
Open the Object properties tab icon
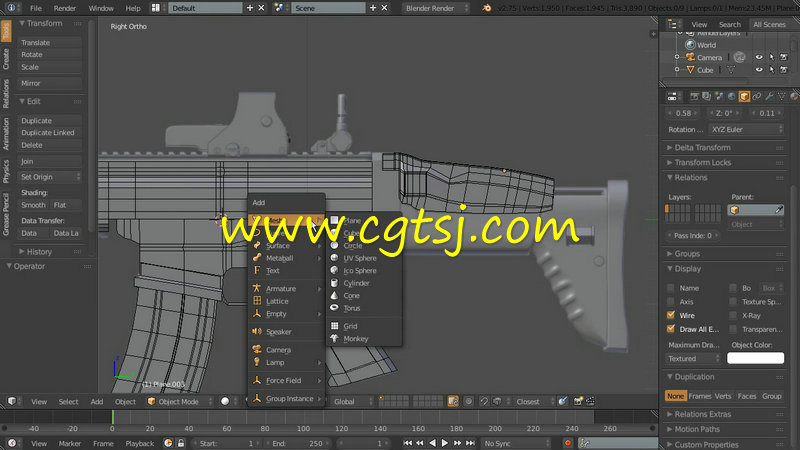click(744, 96)
